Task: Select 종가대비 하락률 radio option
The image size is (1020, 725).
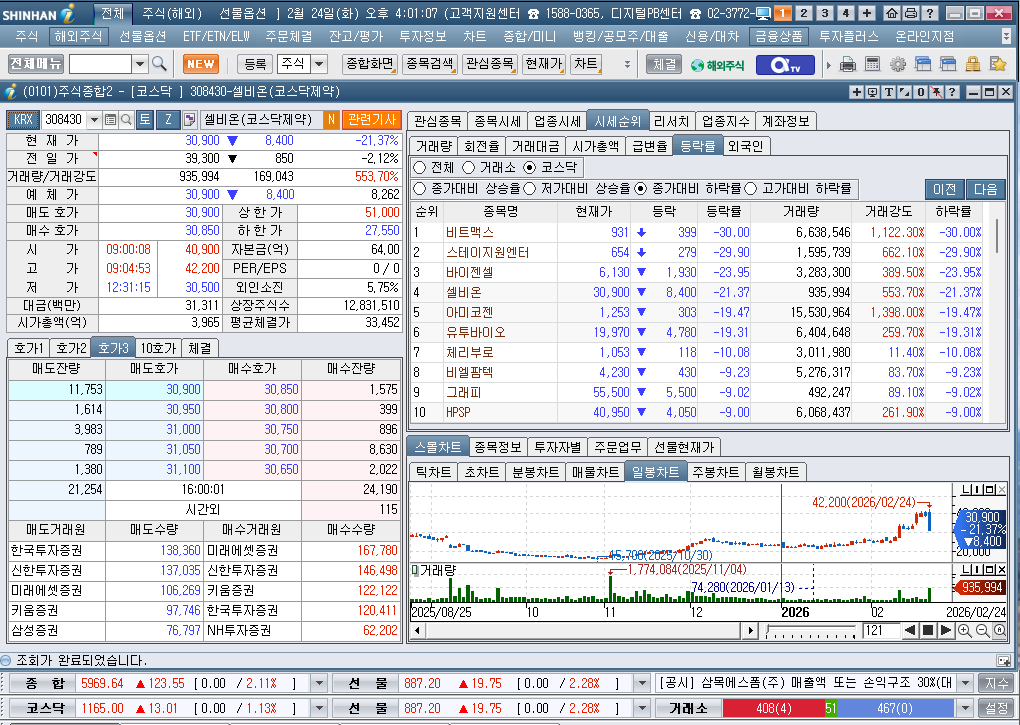Action: (x=641, y=189)
